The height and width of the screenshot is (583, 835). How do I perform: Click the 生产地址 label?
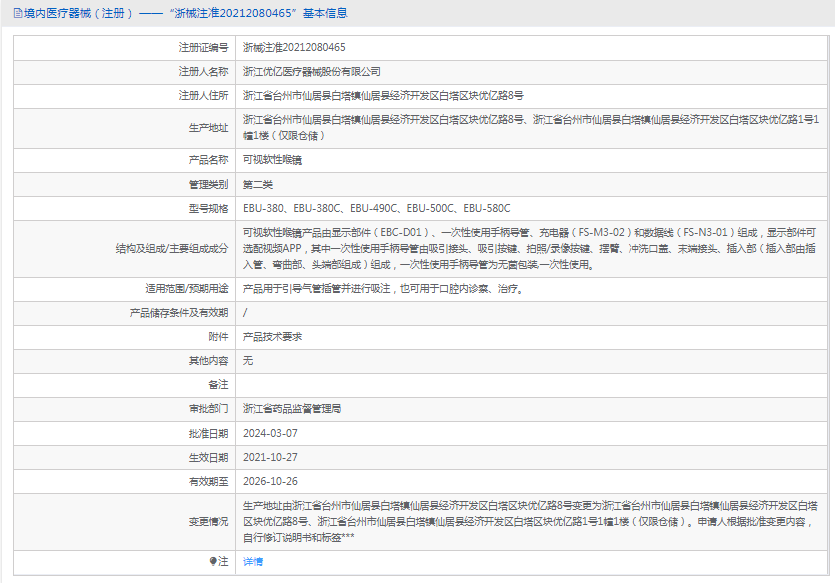(x=208, y=128)
